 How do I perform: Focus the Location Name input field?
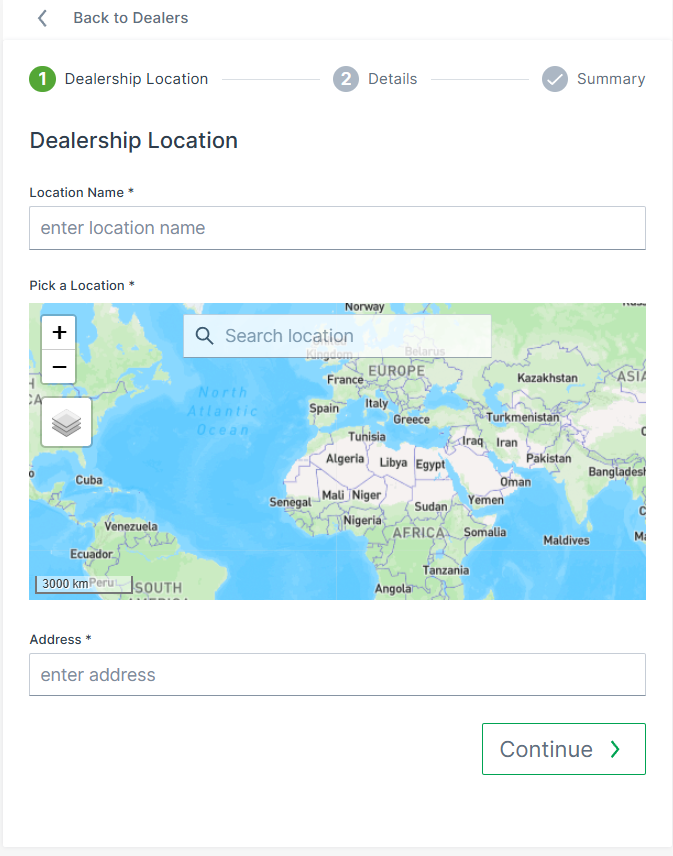(x=337, y=228)
